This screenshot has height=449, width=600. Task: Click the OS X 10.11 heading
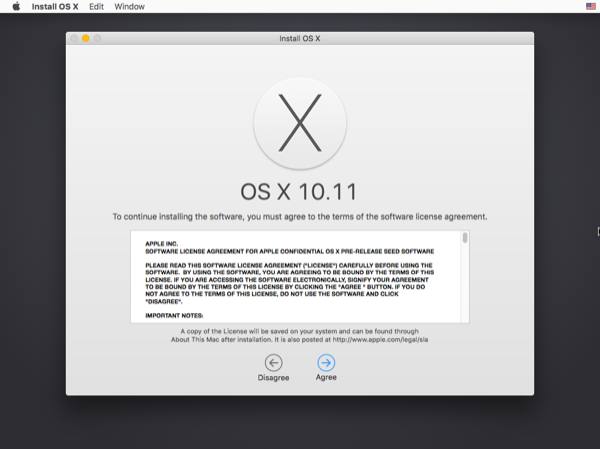[300, 191]
